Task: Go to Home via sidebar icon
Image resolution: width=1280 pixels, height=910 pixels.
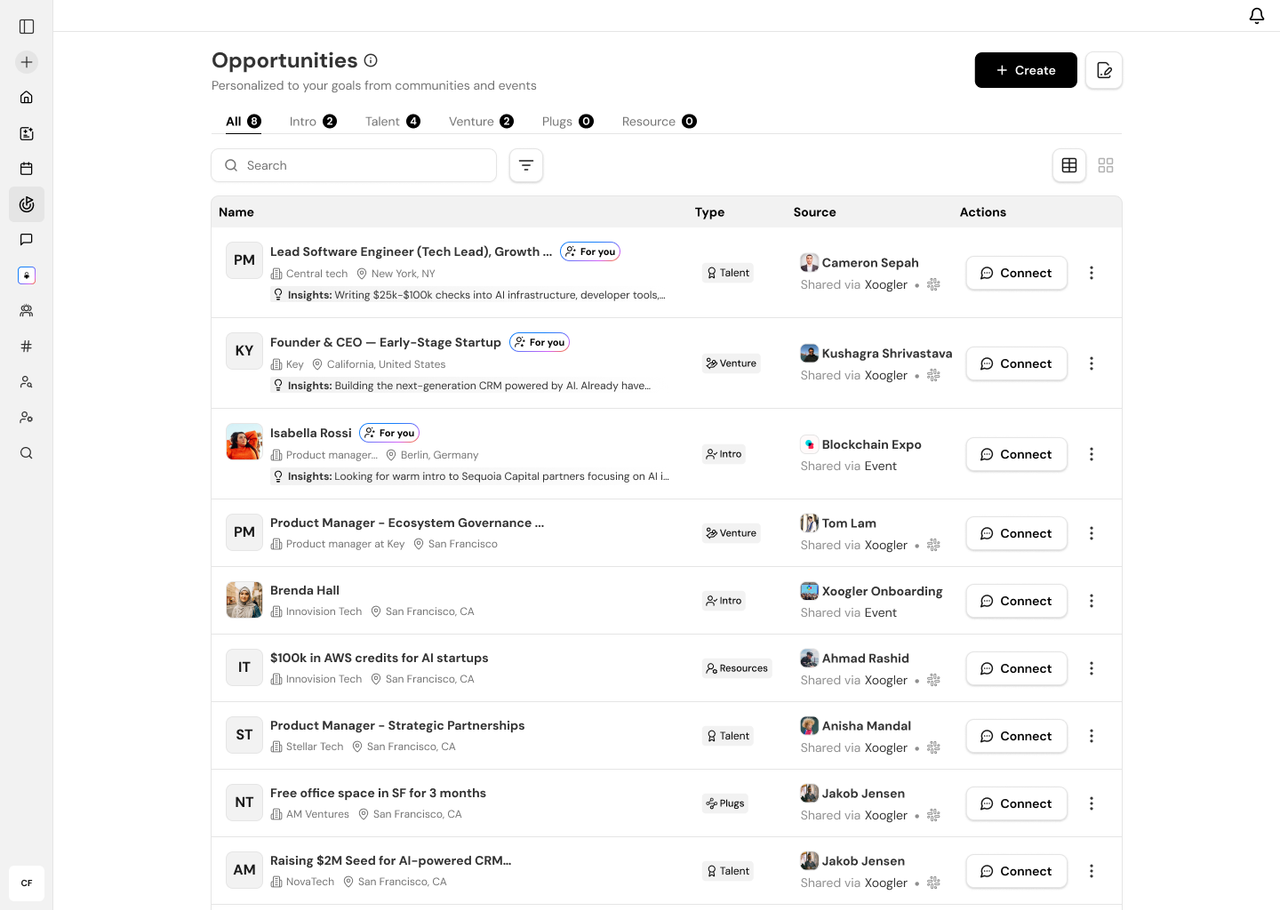Action: (27, 98)
